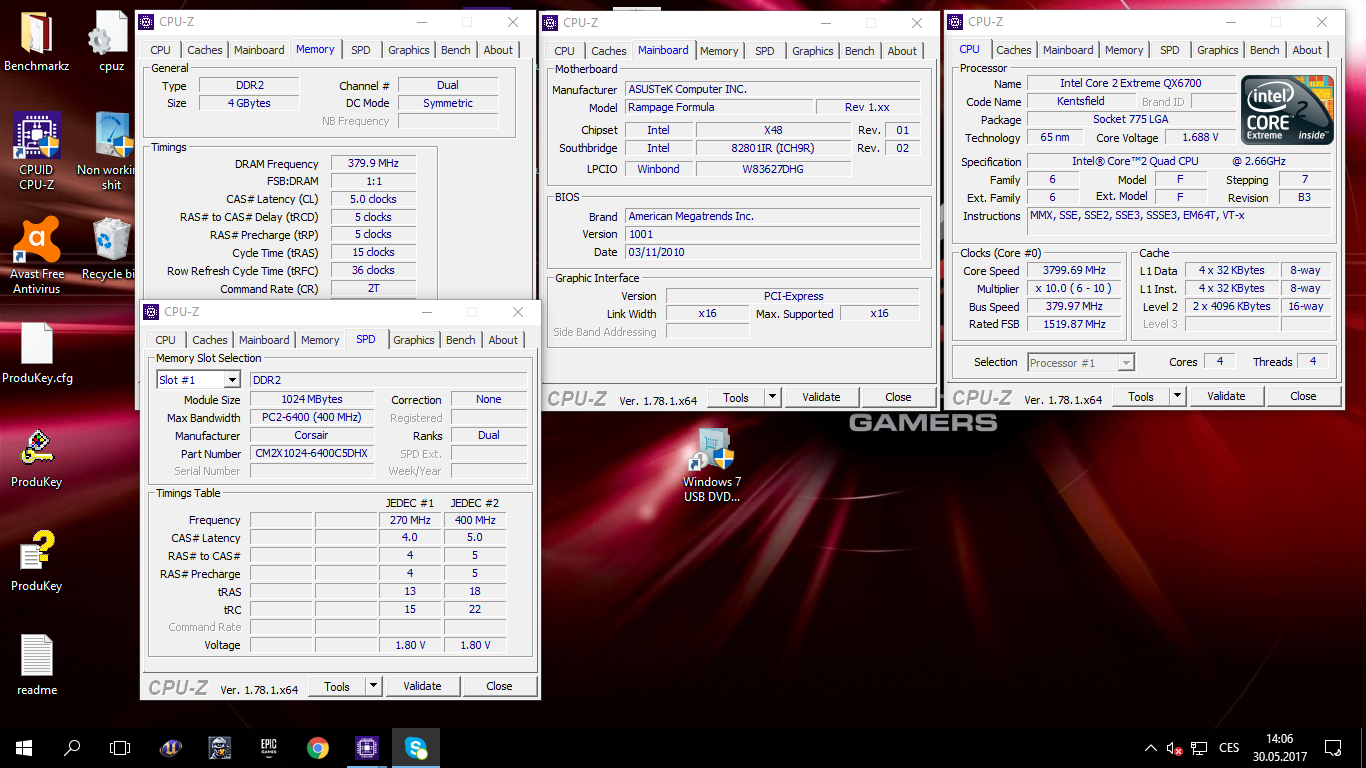Click the Rampage Formula model field
1366x768 pixels.
pos(719,107)
